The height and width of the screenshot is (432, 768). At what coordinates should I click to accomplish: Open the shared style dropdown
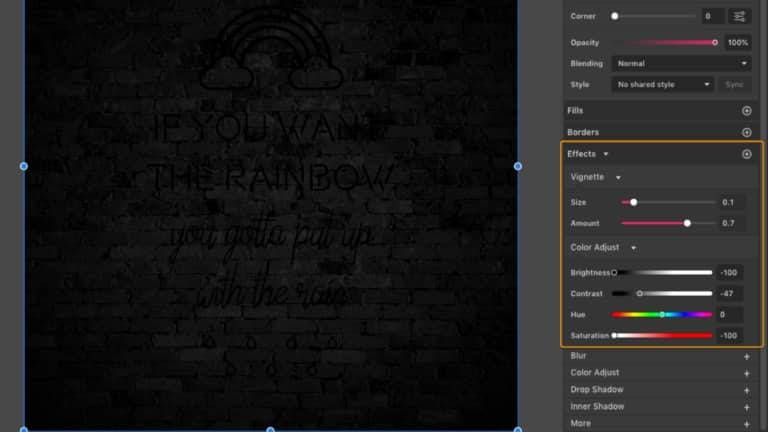(x=664, y=85)
